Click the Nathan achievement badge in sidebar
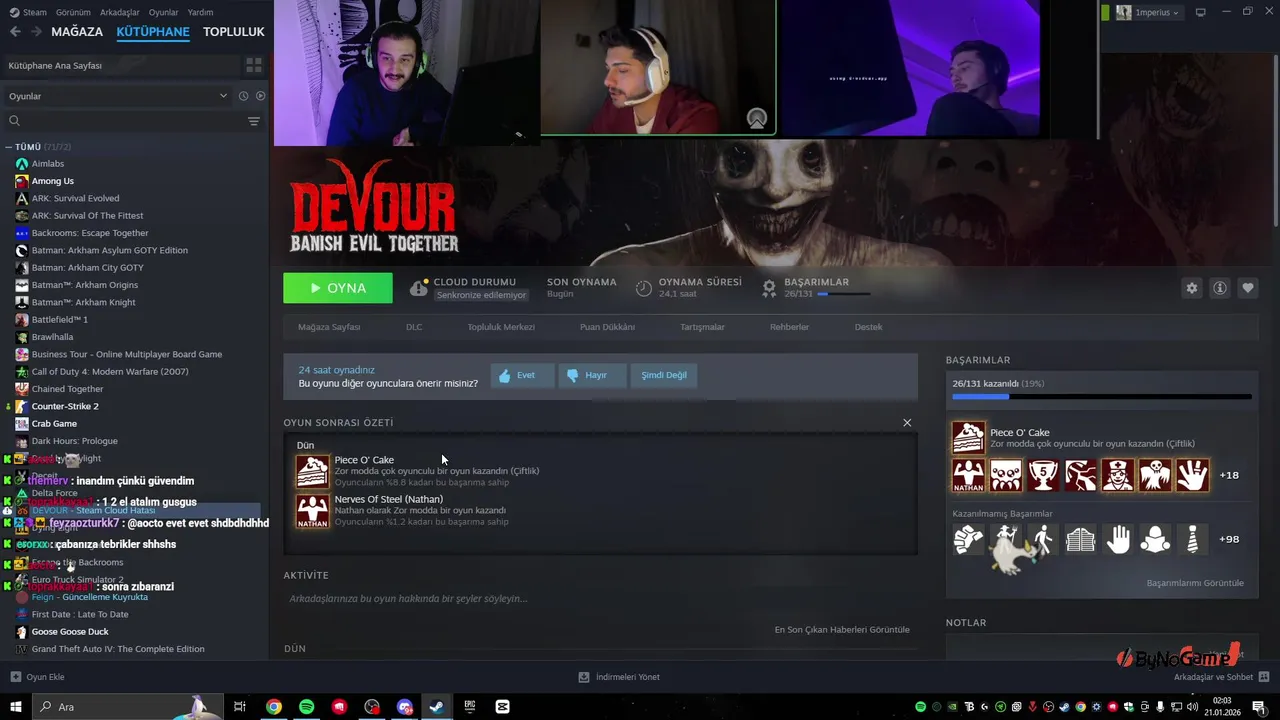Image resolution: width=1280 pixels, height=720 pixels. click(x=968, y=475)
